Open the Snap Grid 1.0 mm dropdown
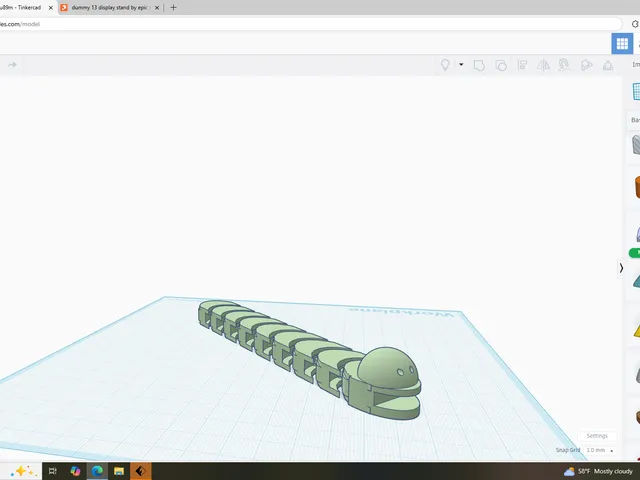640x480 pixels. (x=600, y=450)
